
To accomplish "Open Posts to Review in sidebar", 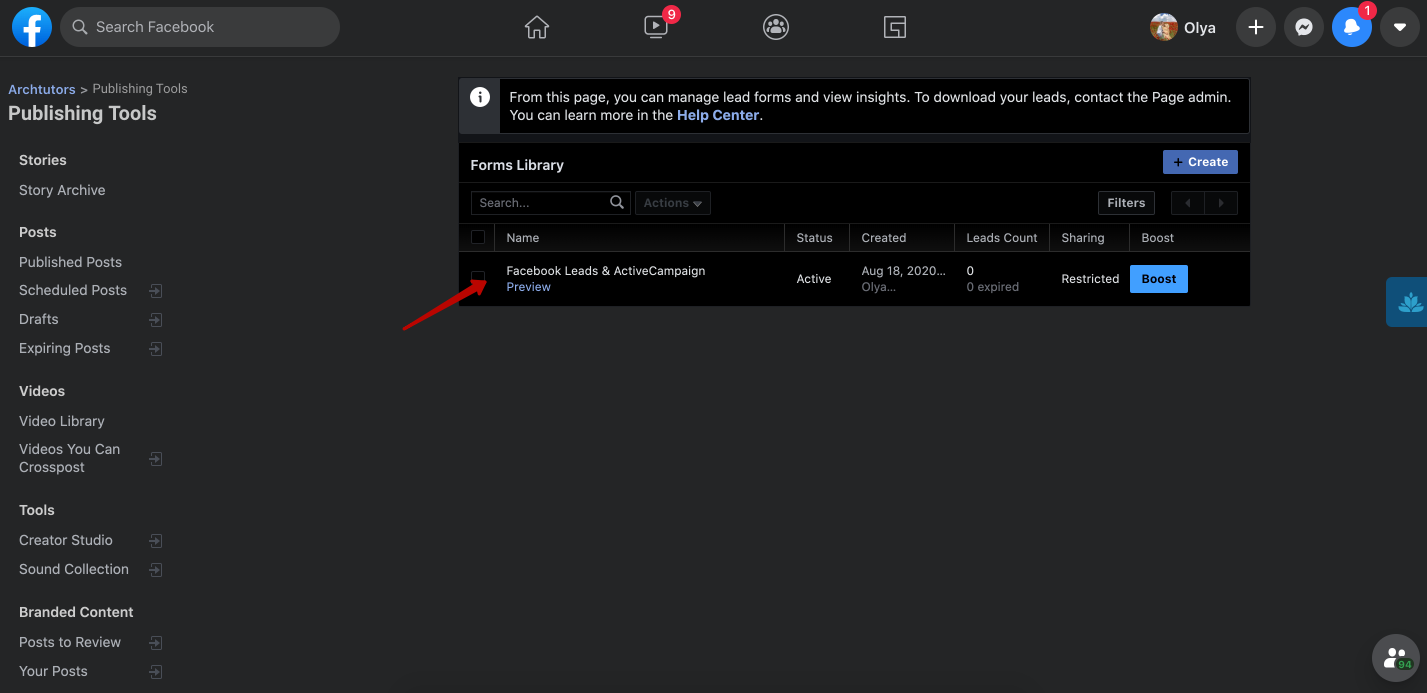I will (x=70, y=642).
